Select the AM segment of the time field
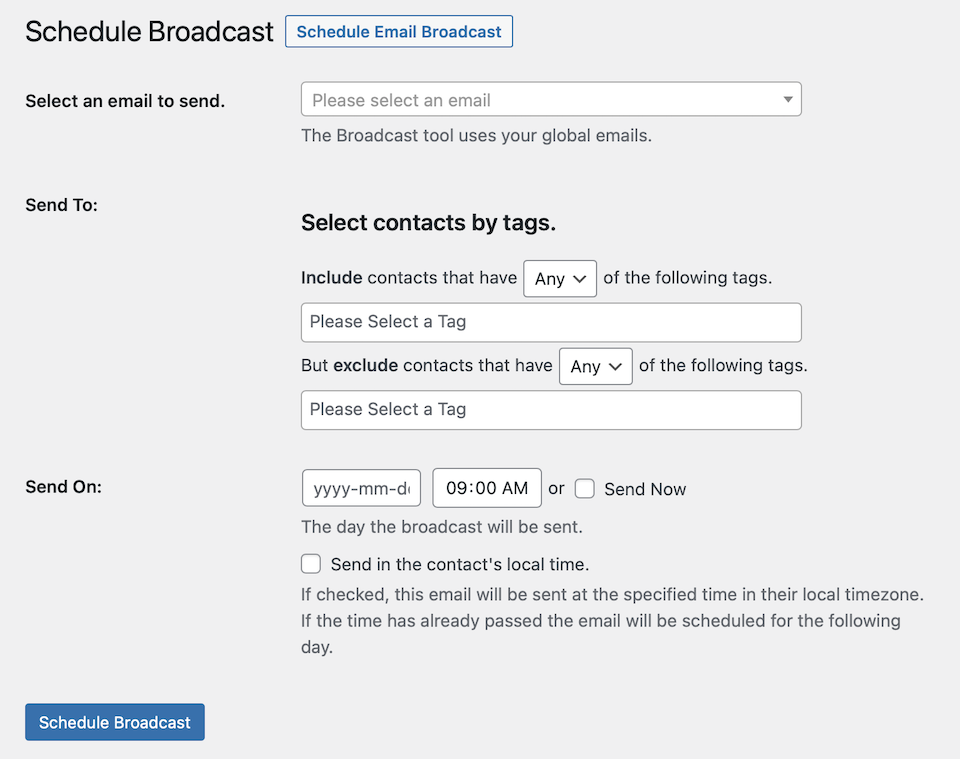Viewport: 960px width, 759px height. coord(515,489)
